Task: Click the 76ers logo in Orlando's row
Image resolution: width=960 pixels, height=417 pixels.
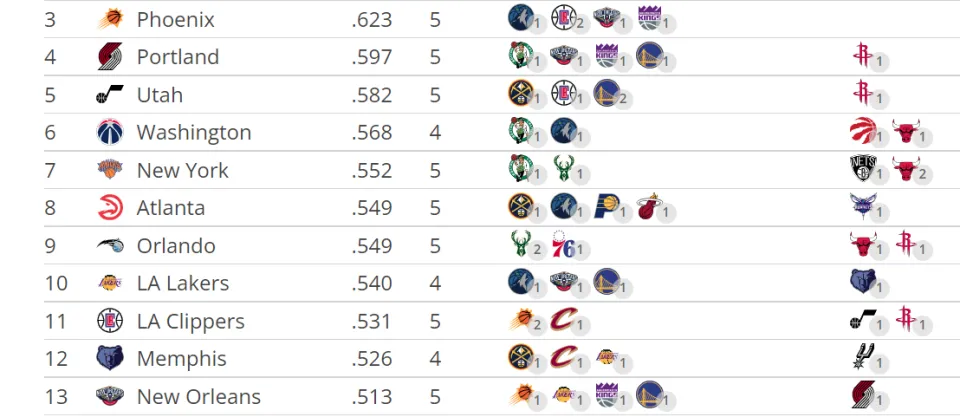Action: point(563,244)
